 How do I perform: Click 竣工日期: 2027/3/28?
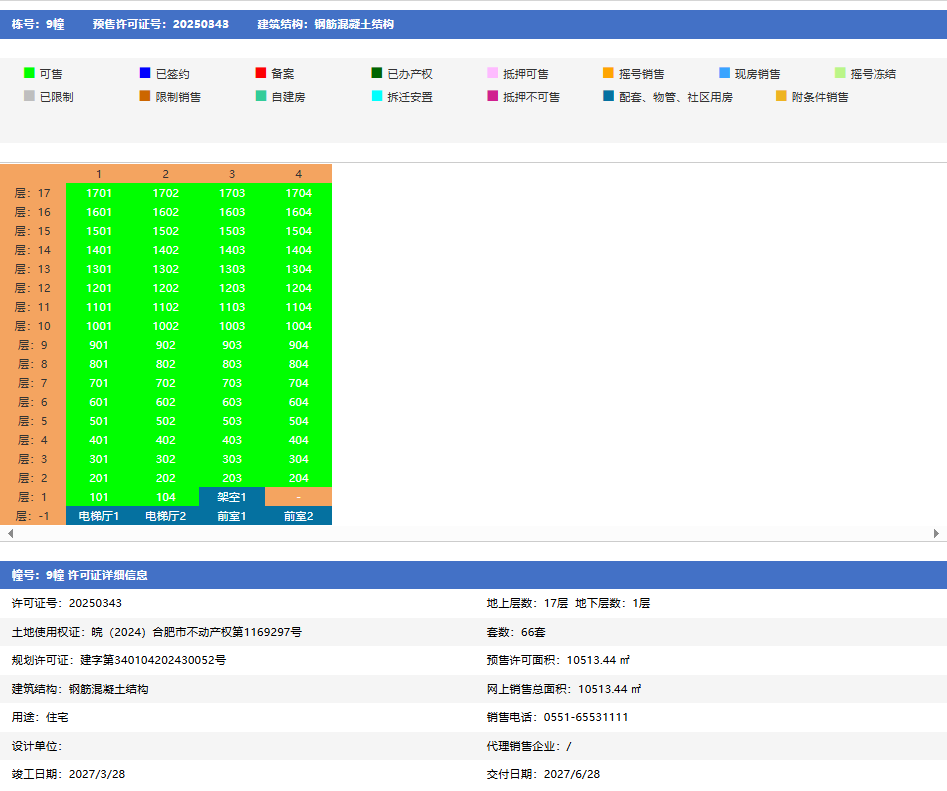click(68, 774)
